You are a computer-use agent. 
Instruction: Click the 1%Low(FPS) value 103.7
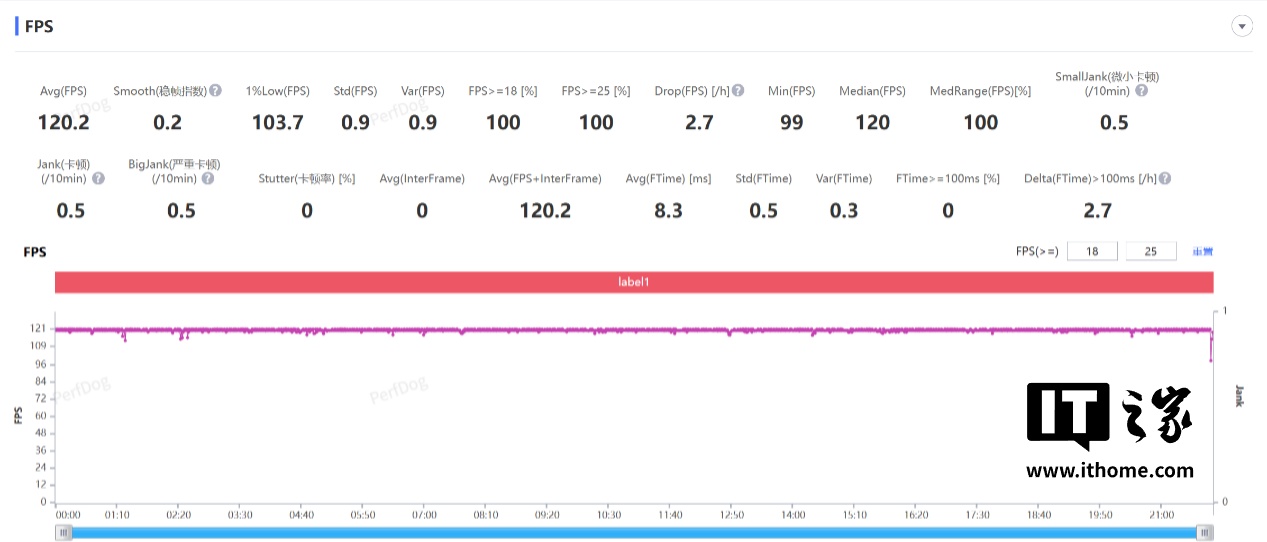[x=277, y=122]
